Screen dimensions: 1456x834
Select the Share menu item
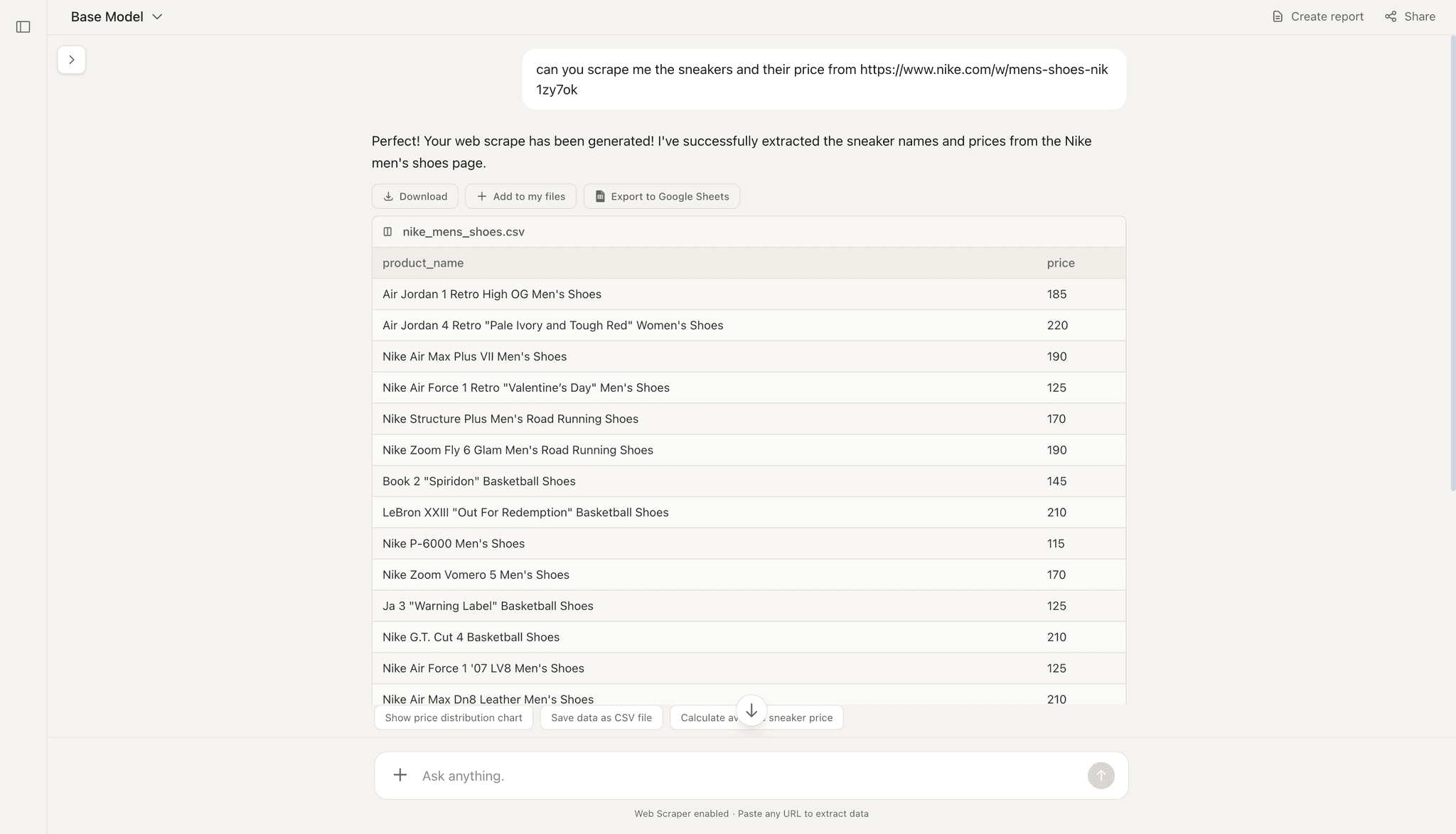pyautogui.click(x=1419, y=16)
